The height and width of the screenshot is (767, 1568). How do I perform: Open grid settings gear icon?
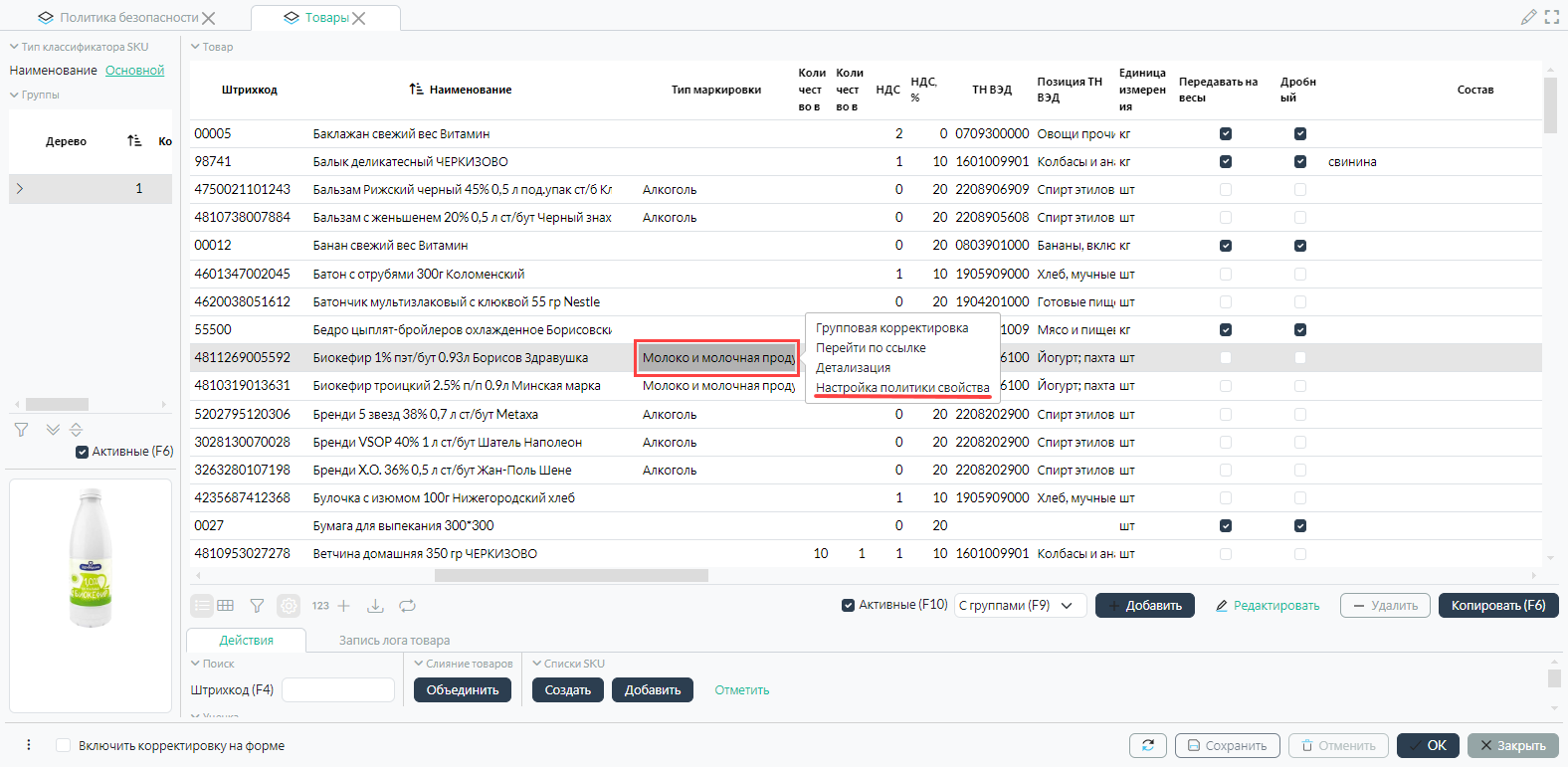pyautogui.click(x=289, y=605)
